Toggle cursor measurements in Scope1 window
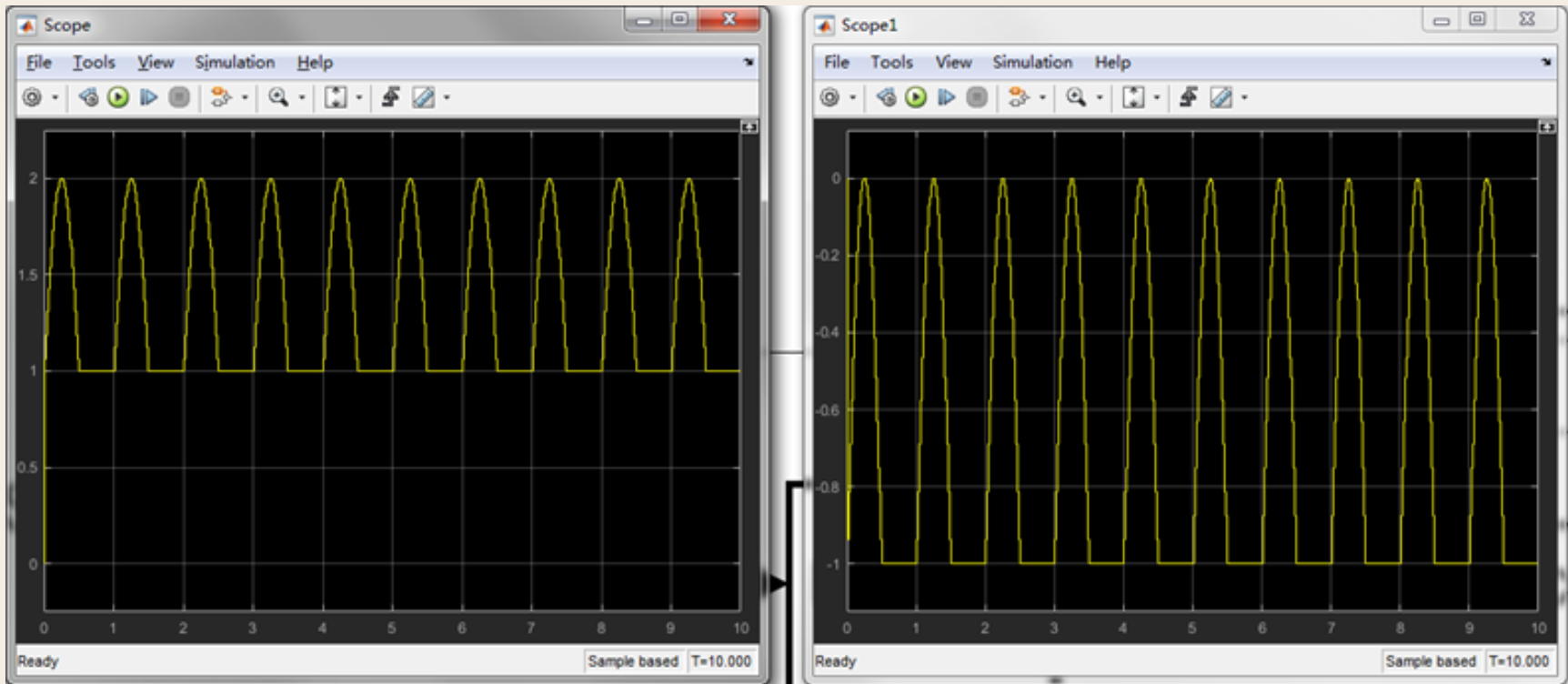The height and width of the screenshot is (684, 1568). pyautogui.click(x=1221, y=97)
